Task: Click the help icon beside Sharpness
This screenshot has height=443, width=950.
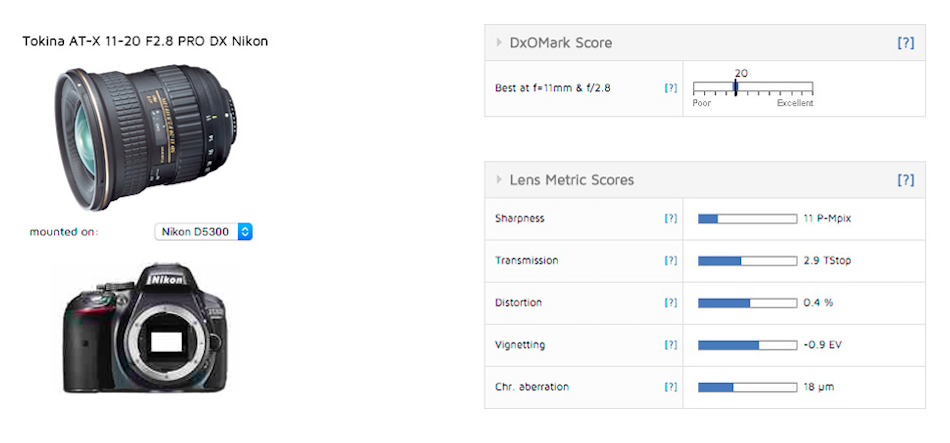Action: 671,218
